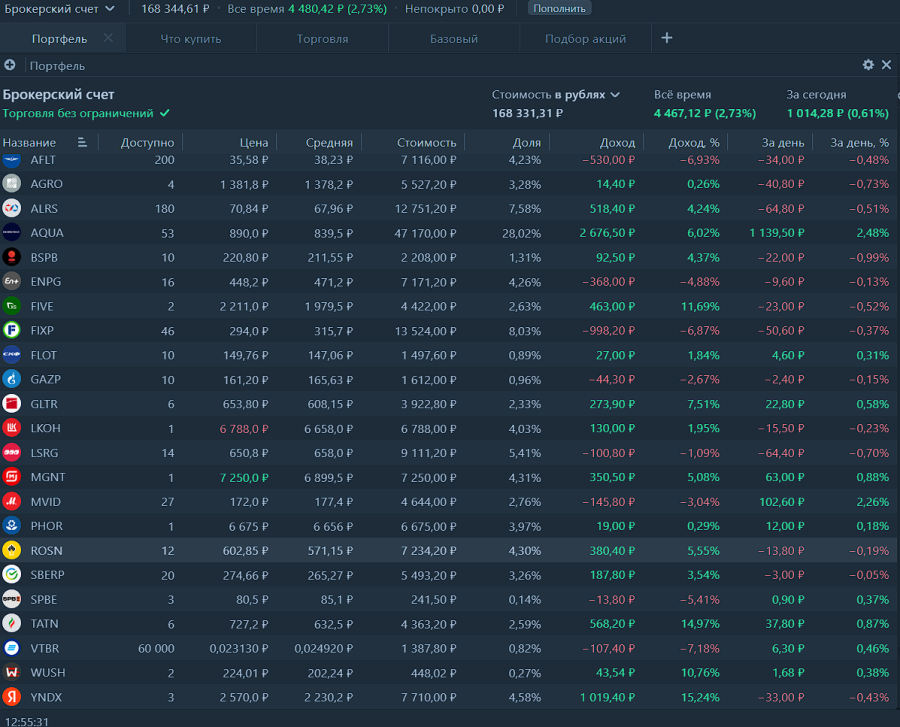This screenshot has width=900, height=727.
Task: Select the AQUA ticker name
Action: [47, 233]
